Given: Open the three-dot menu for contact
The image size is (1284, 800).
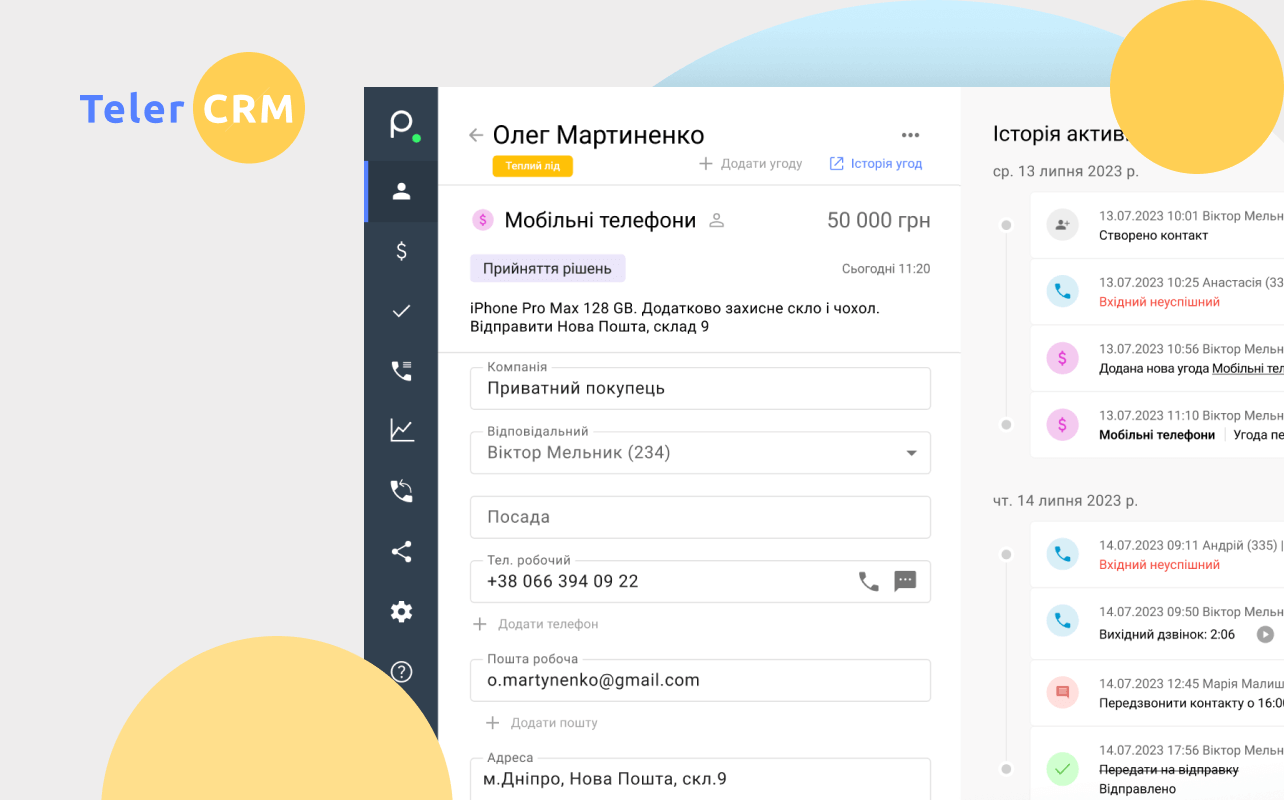Looking at the screenshot, I should click(x=910, y=135).
